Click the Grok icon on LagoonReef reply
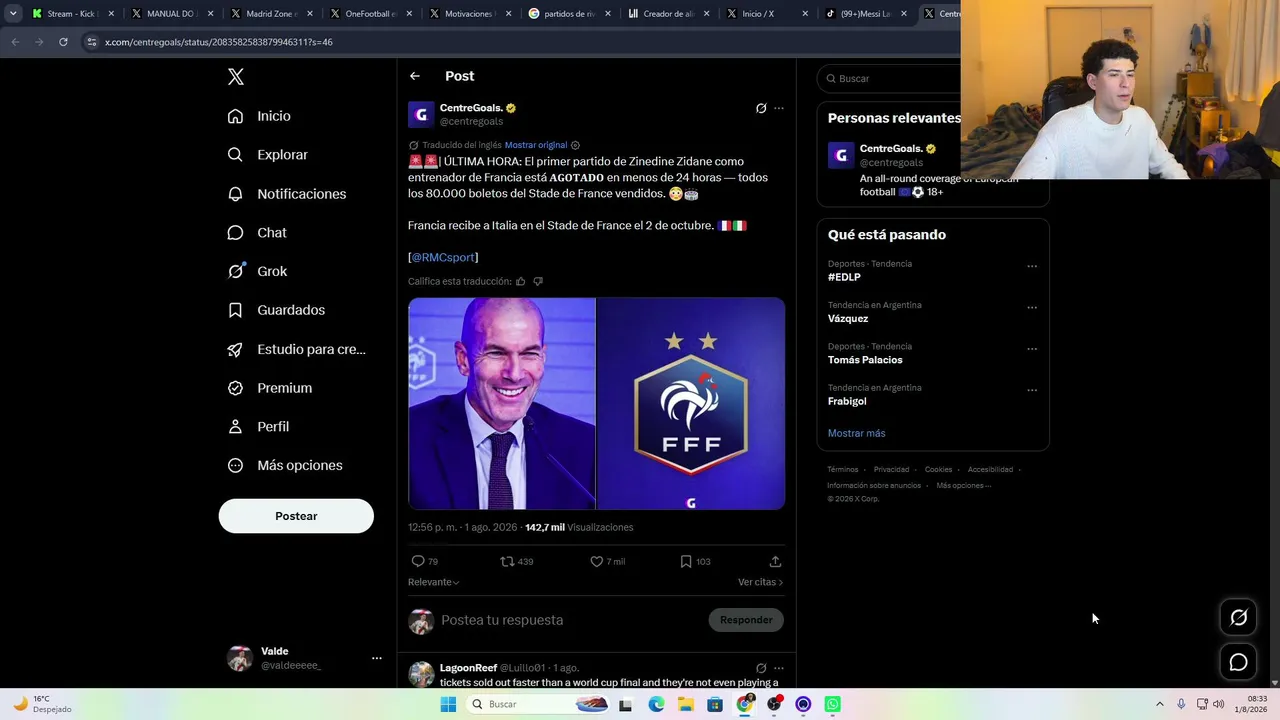 pyautogui.click(x=761, y=668)
